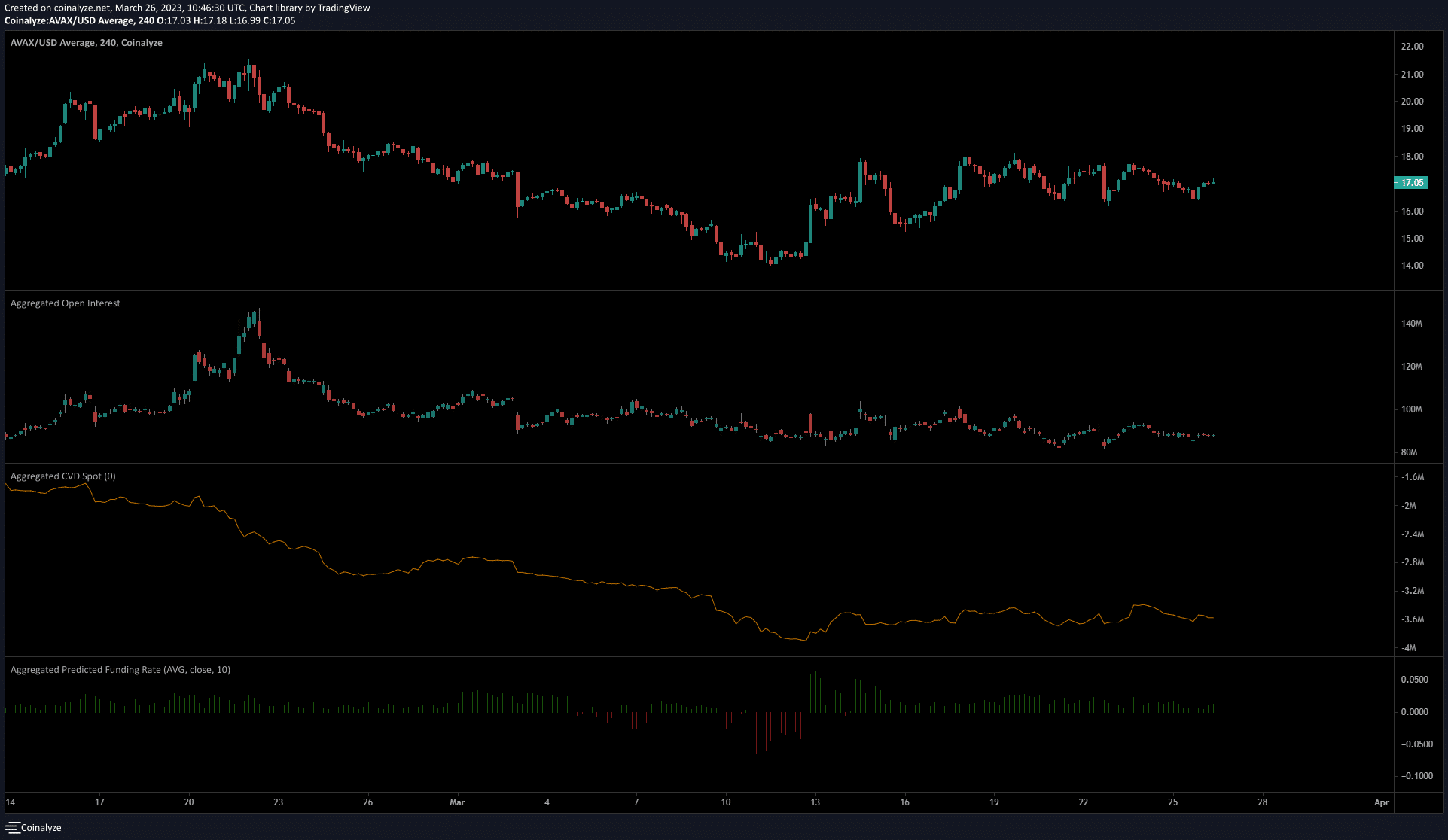Screen dimensions: 1448x840
Task: Click the Aggregated CVD Spot (0) label
Action: pyautogui.click(x=63, y=476)
